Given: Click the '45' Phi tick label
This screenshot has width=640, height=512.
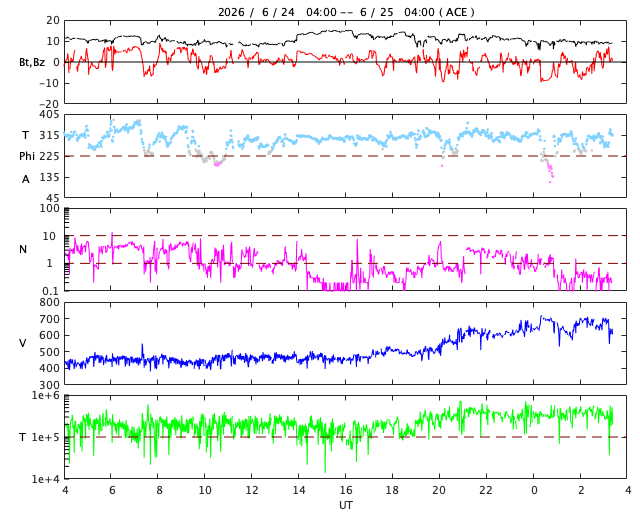Looking at the screenshot, I should (53, 198).
